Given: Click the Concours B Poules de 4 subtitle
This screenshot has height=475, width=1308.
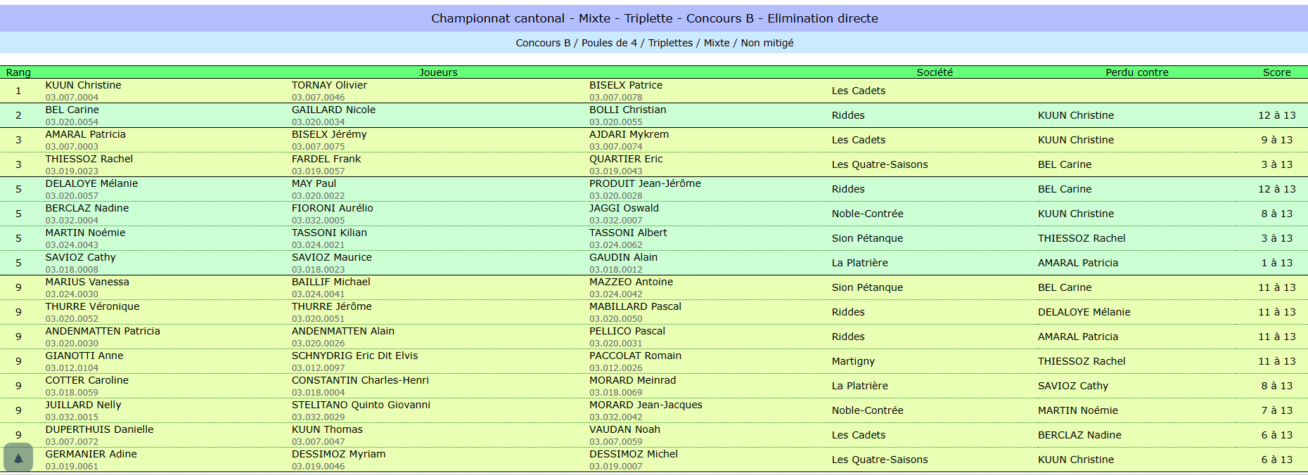Looking at the screenshot, I should pyautogui.click(x=654, y=43).
